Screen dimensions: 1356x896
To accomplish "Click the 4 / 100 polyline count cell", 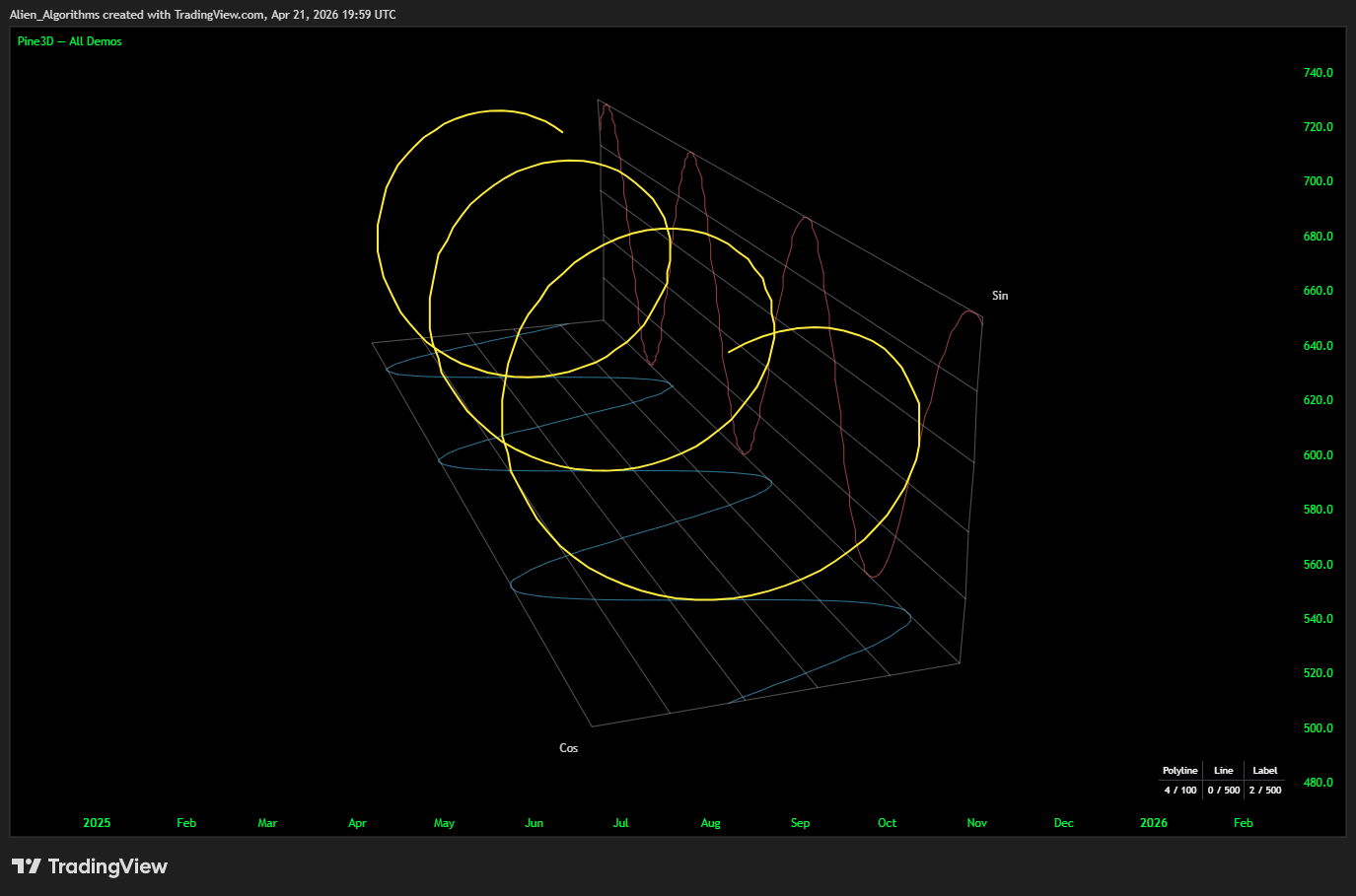I will coord(1180,791).
